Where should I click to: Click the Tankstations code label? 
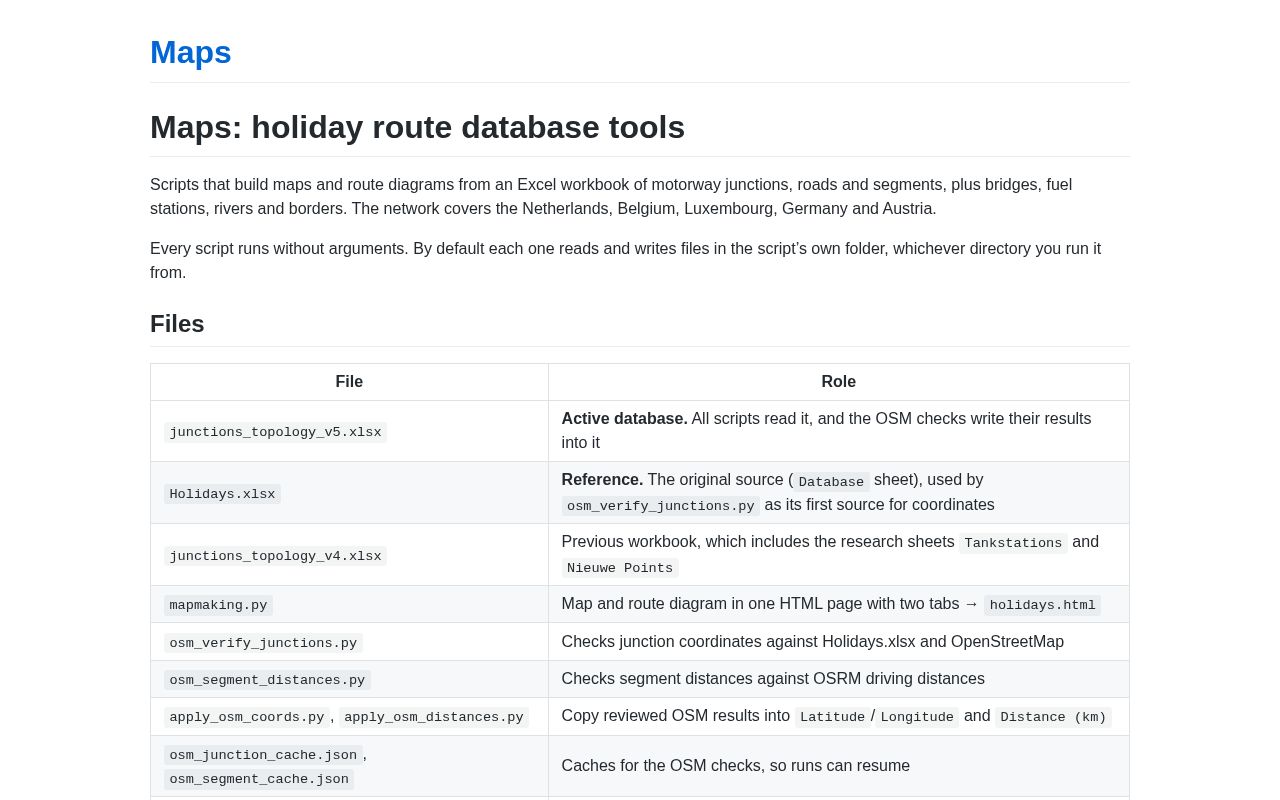1013,543
